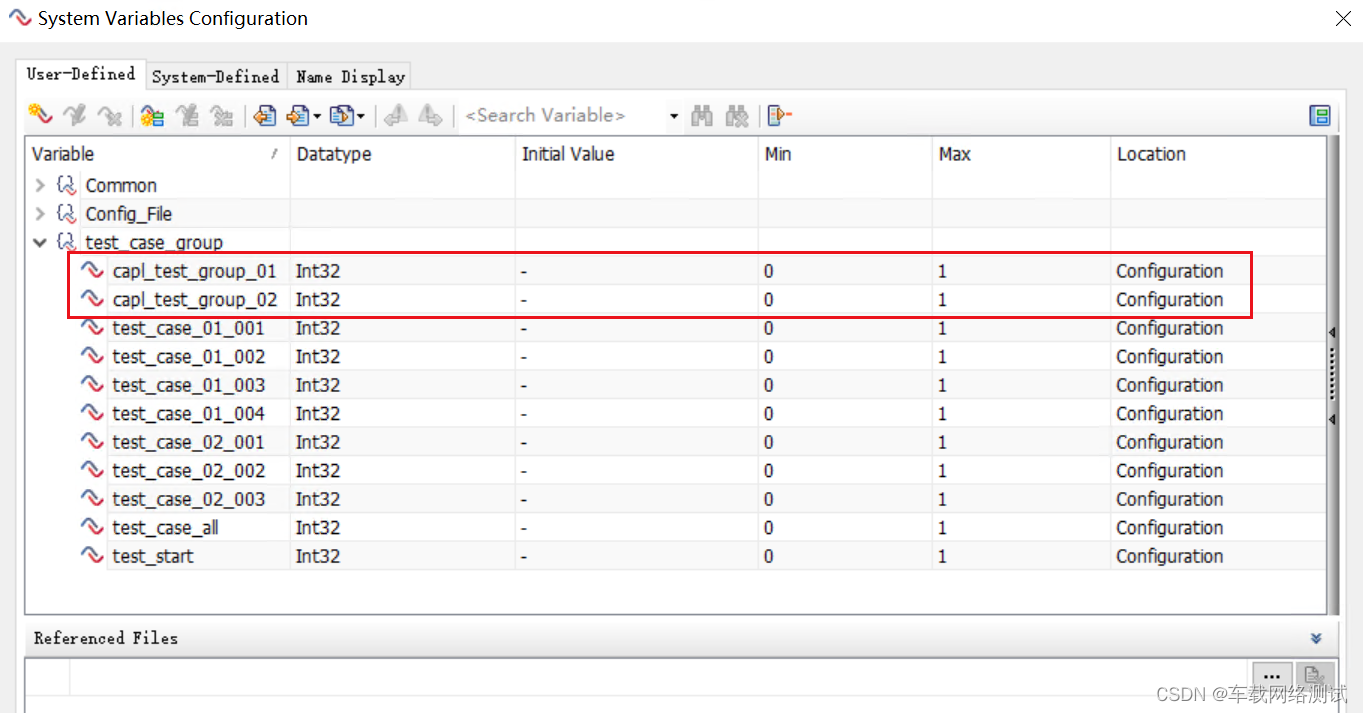Click the find-next binoculars icon
The image size is (1363, 713).
pos(701,115)
